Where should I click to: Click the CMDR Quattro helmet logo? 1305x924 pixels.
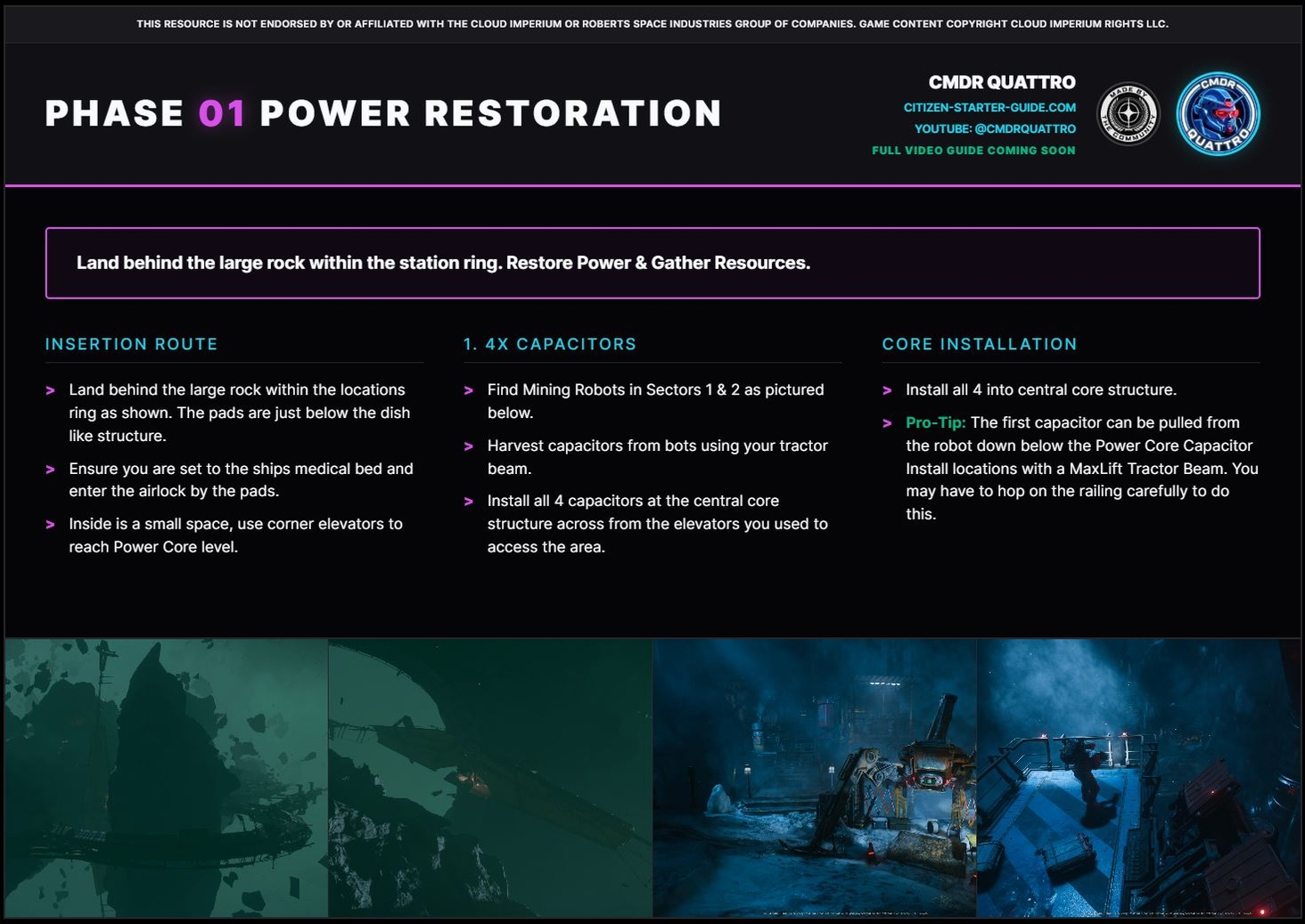point(1218,114)
